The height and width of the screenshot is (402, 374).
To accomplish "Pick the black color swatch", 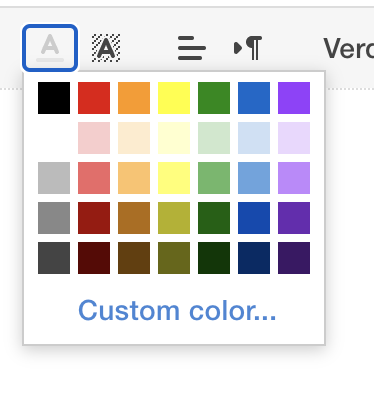I will tap(54, 98).
